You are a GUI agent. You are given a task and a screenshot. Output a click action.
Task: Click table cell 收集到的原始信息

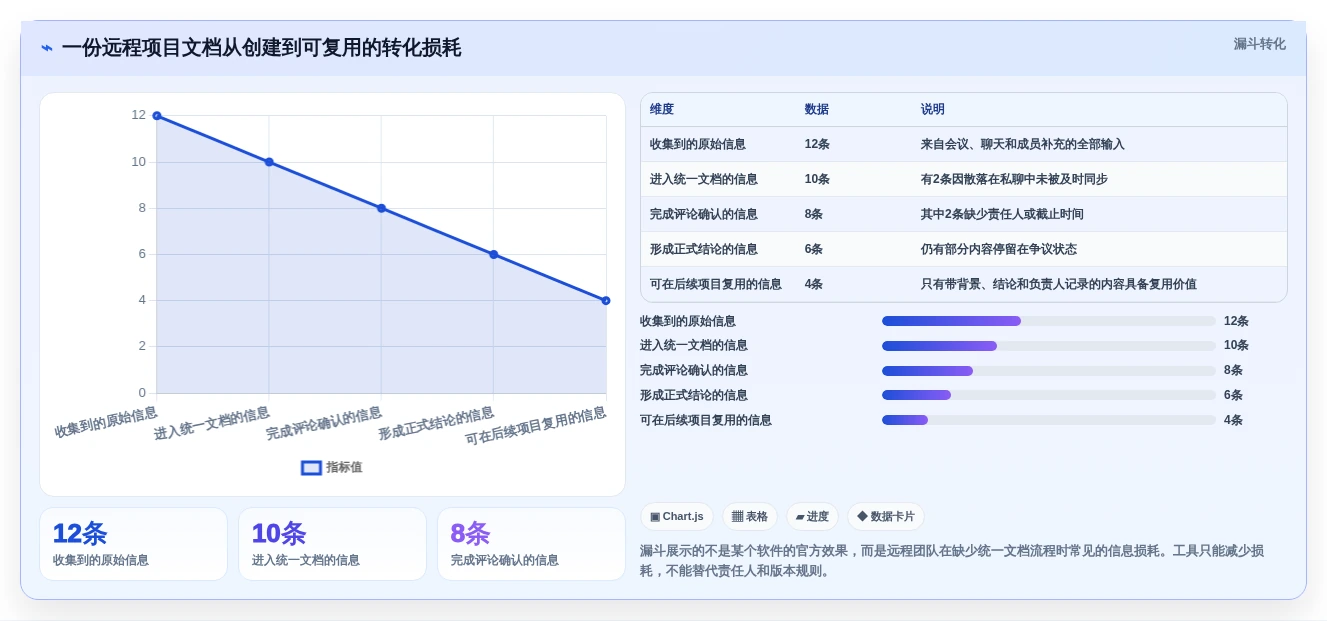click(698, 144)
